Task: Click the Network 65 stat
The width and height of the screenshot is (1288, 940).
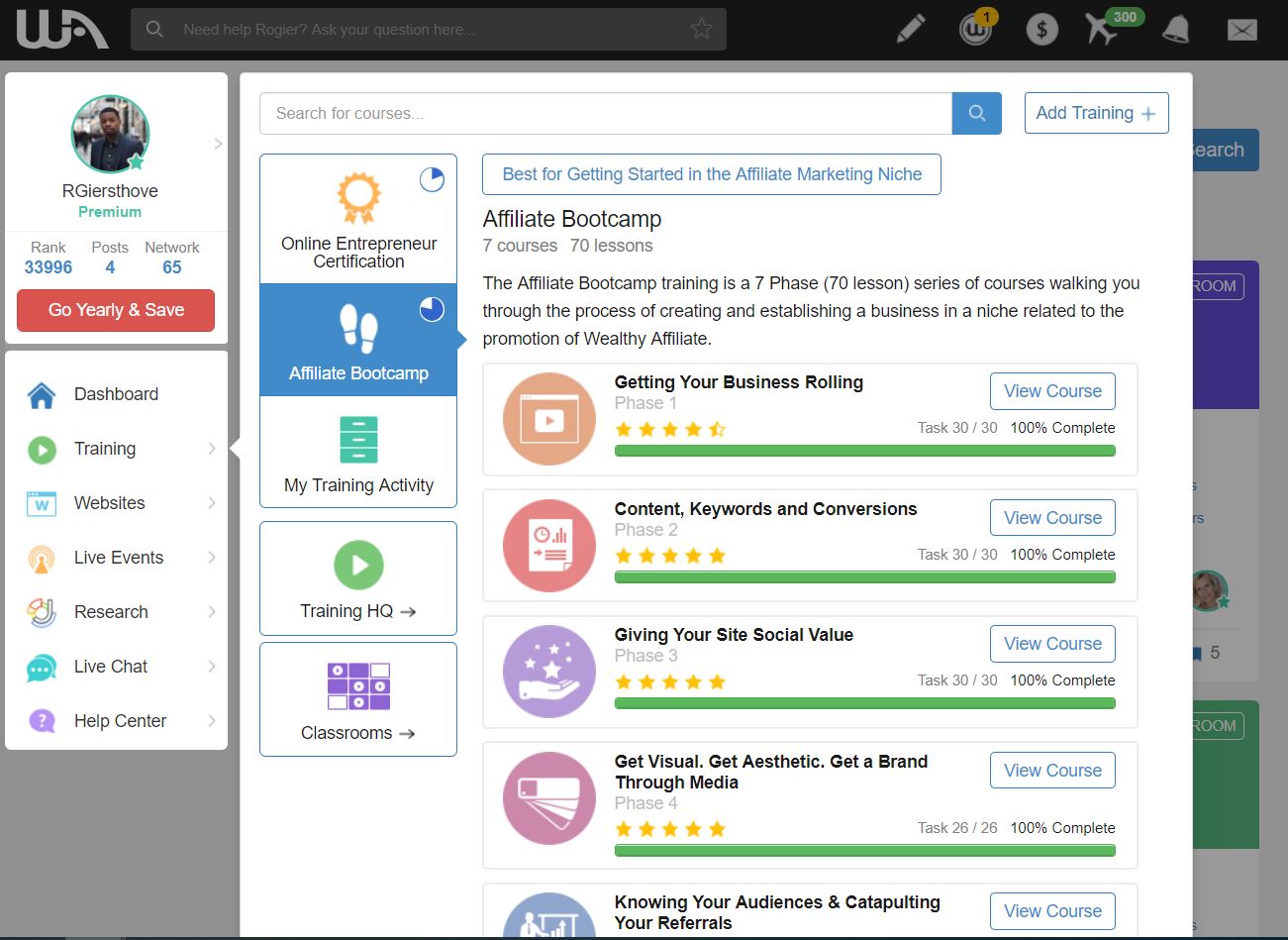Action: pyautogui.click(x=172, y=258)
